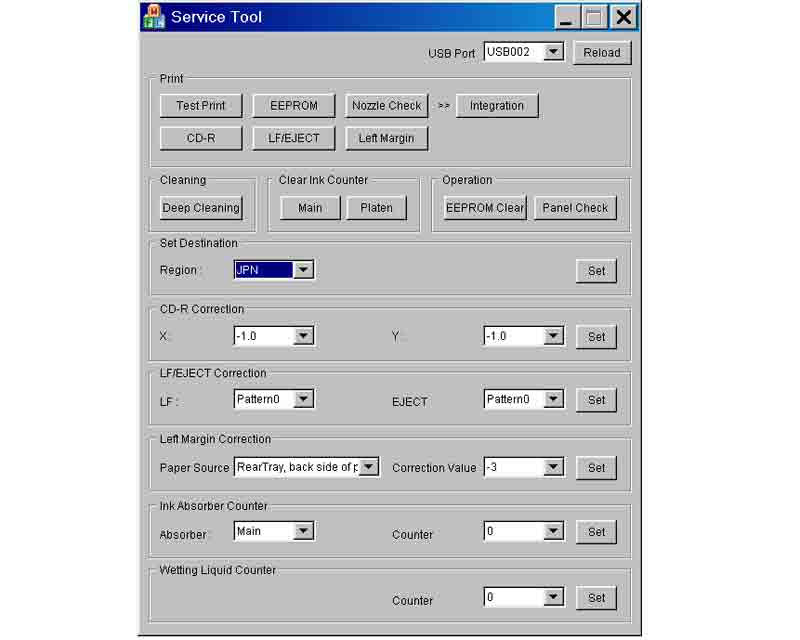The width and height of the screenshot is (800, 640).
Task: Open the Absorber dropdown showing Main
Action: pyautogui.click(x=273, y=531)
